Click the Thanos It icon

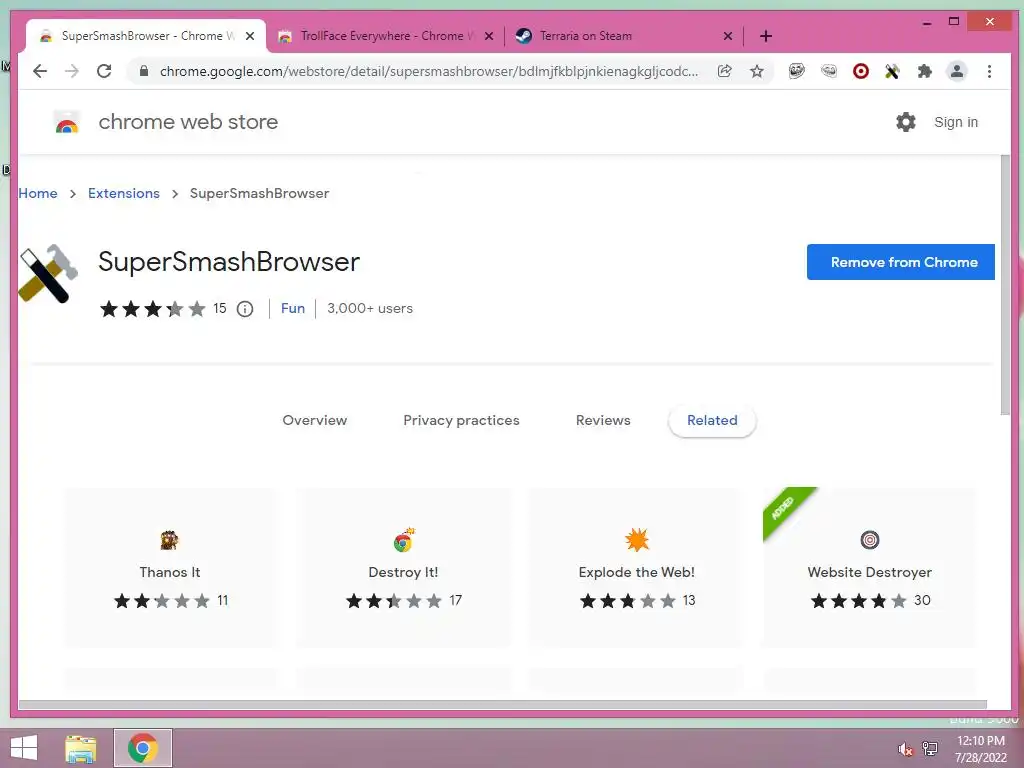tap(170, 540)
